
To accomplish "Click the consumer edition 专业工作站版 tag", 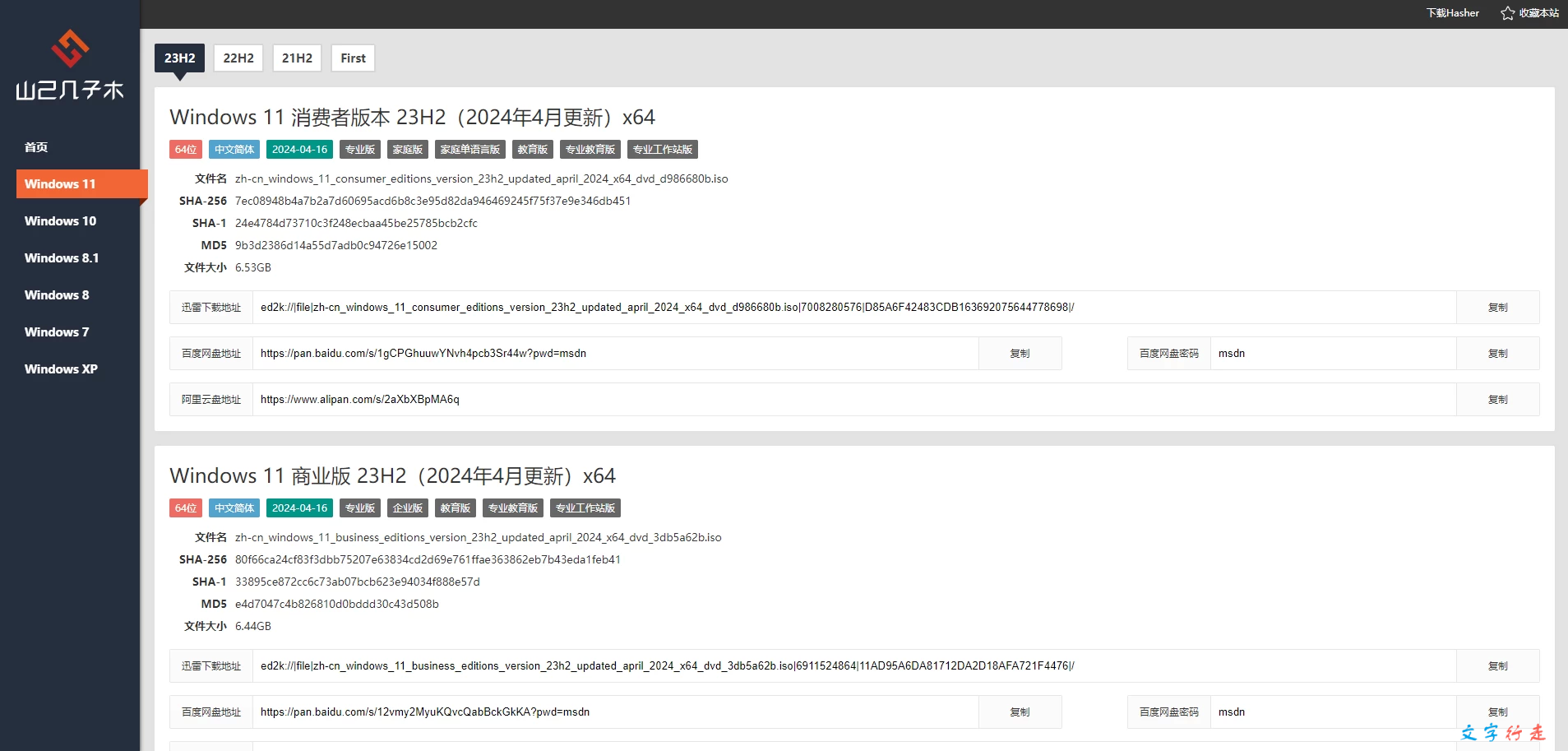I will pos(663,150).
